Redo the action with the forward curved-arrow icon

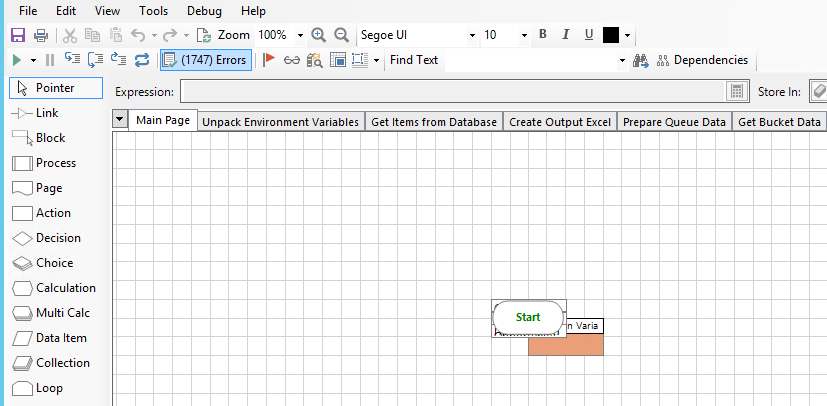coord(170,35)
